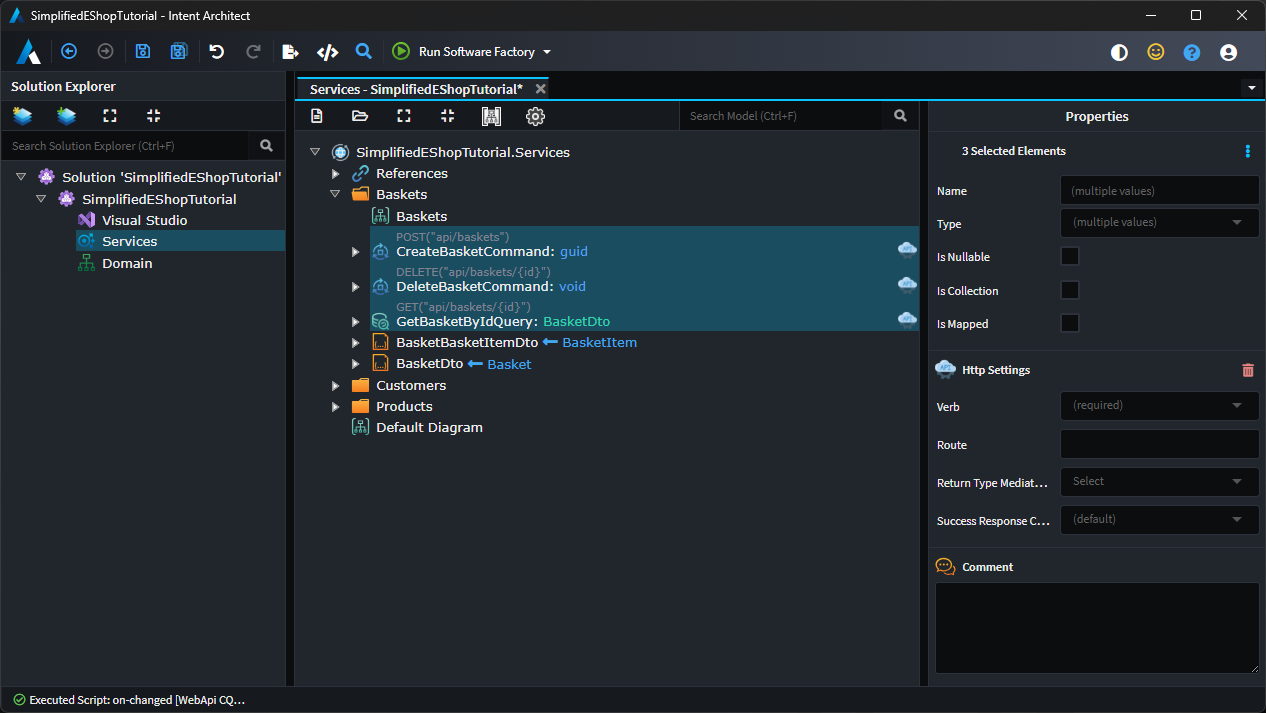Click the export icon in top toolbar
The height and width of the screenshot is (713, 1266).
[290, 52]
